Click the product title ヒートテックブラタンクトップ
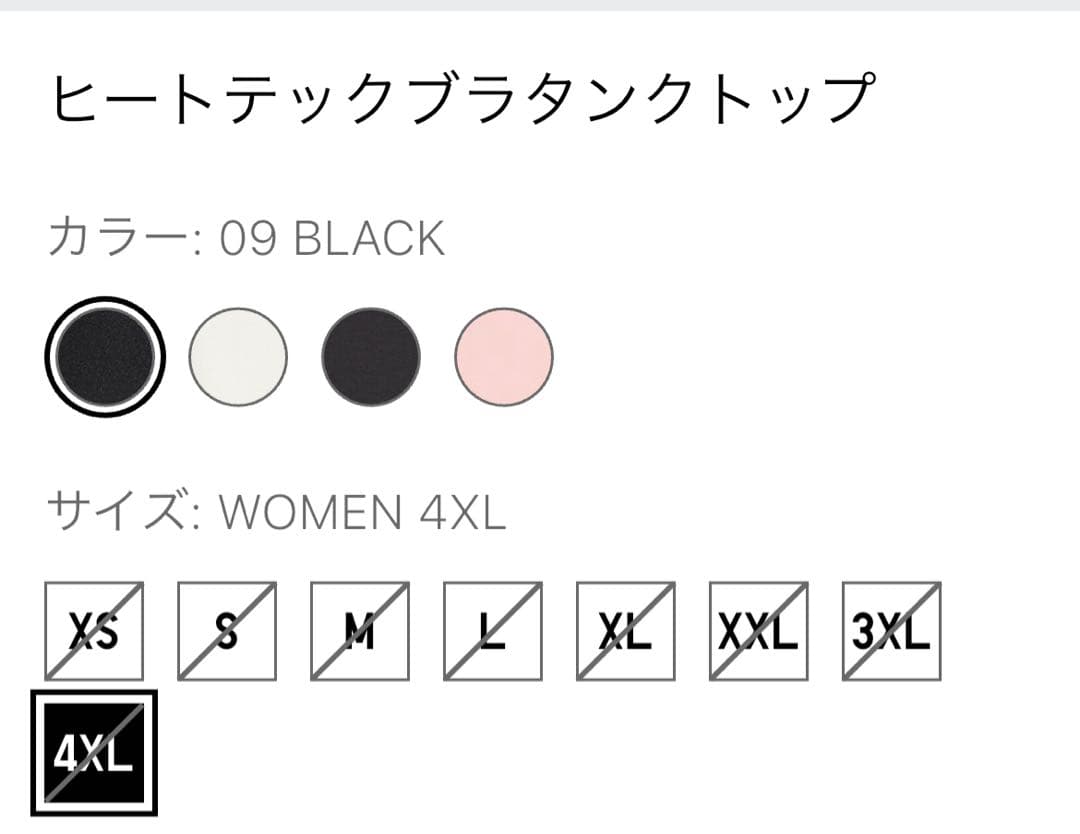Screen dimensions: 1080x834 pyautogui.click(x=462, y=100)
